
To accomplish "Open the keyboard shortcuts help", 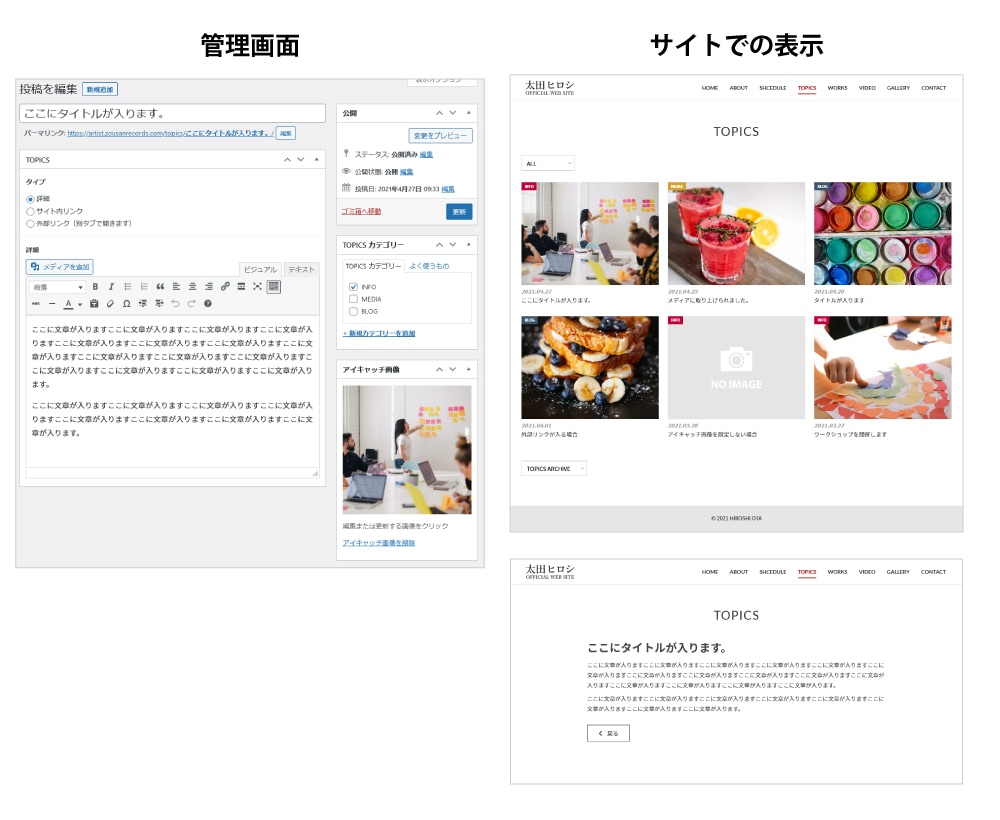I will (208, 304).
